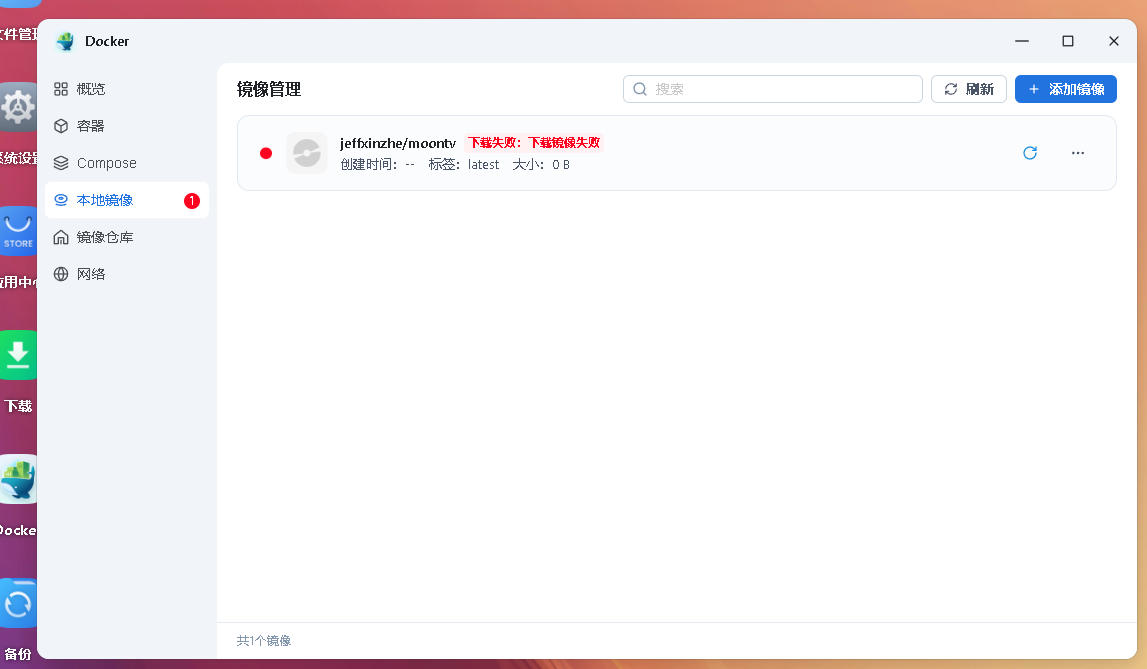Click the red status dot of jeffxinzhe/moontv

[x=266, y=153]
